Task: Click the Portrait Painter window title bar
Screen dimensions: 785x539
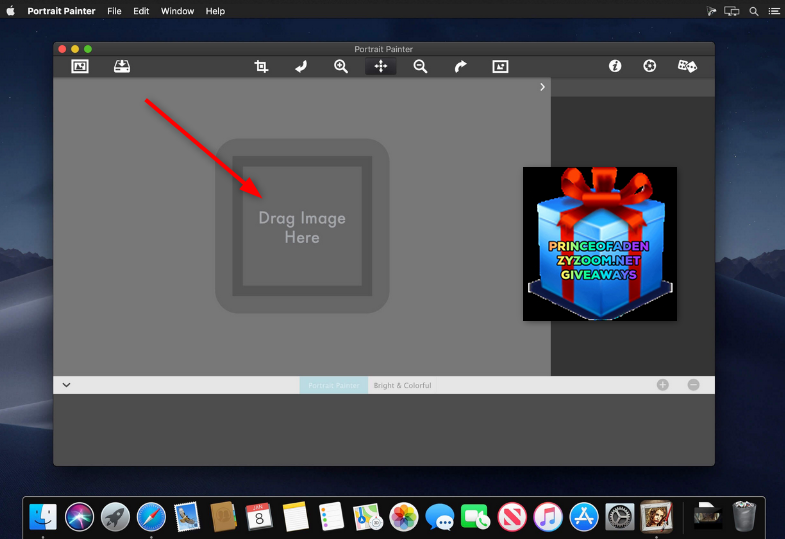Action: (x=383, y=49)
